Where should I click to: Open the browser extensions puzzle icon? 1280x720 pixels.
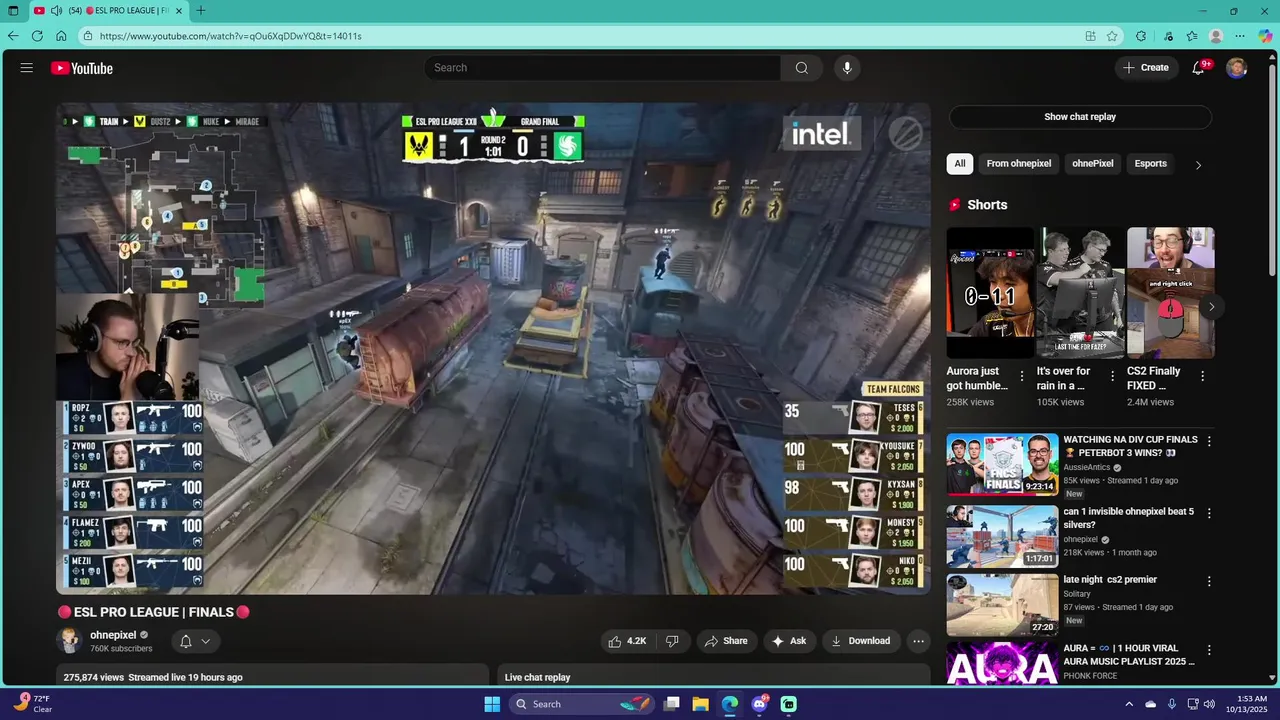[x=1141, y=36]
